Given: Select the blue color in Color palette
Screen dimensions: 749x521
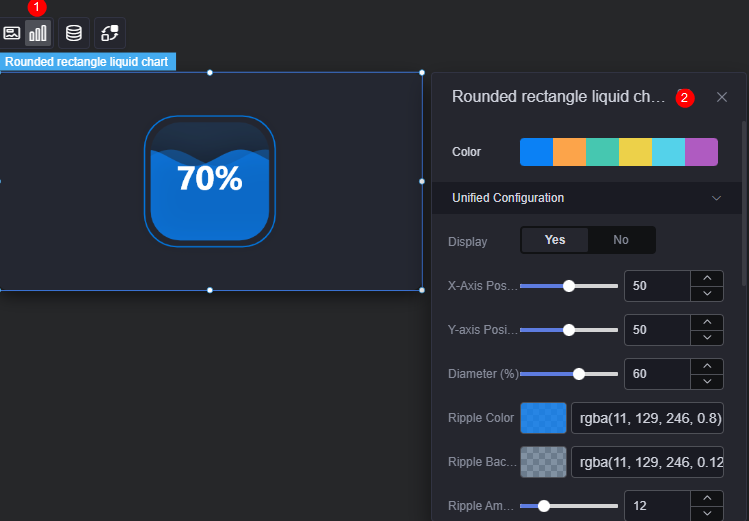Looking at the screenshot, I should pyautogui.click(x=536, y=152).
